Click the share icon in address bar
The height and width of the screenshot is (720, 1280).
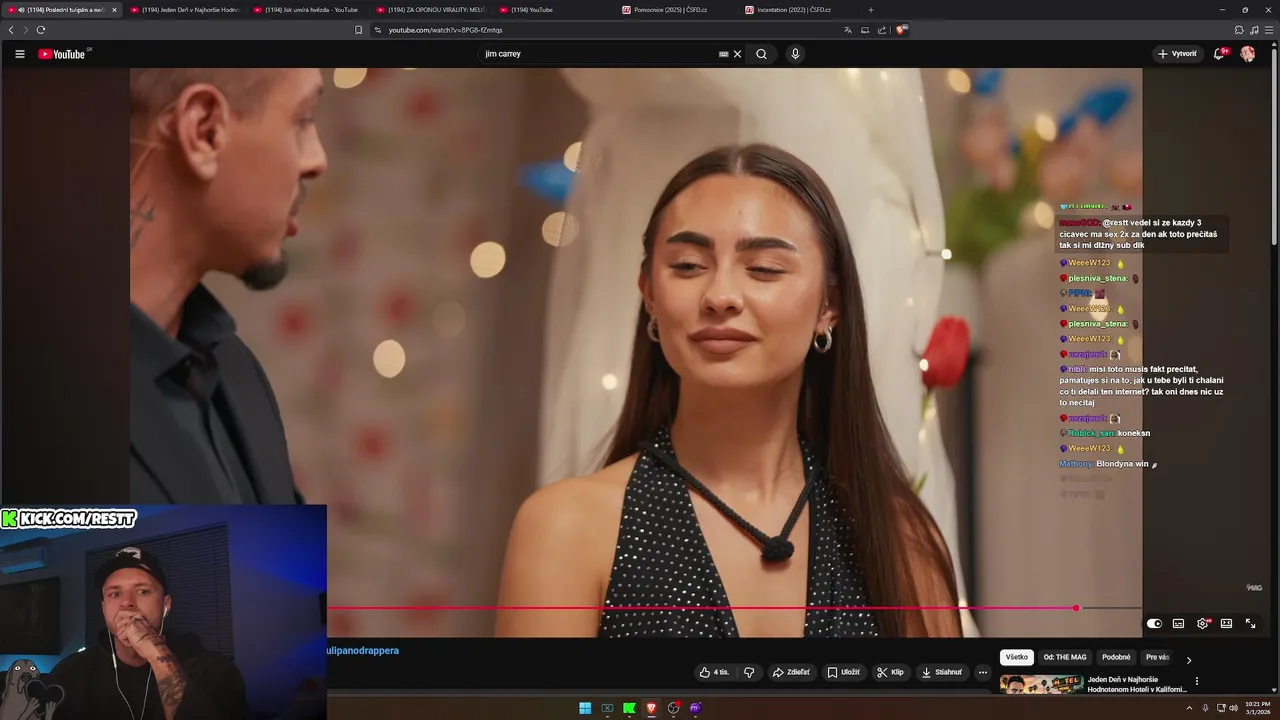882,30
